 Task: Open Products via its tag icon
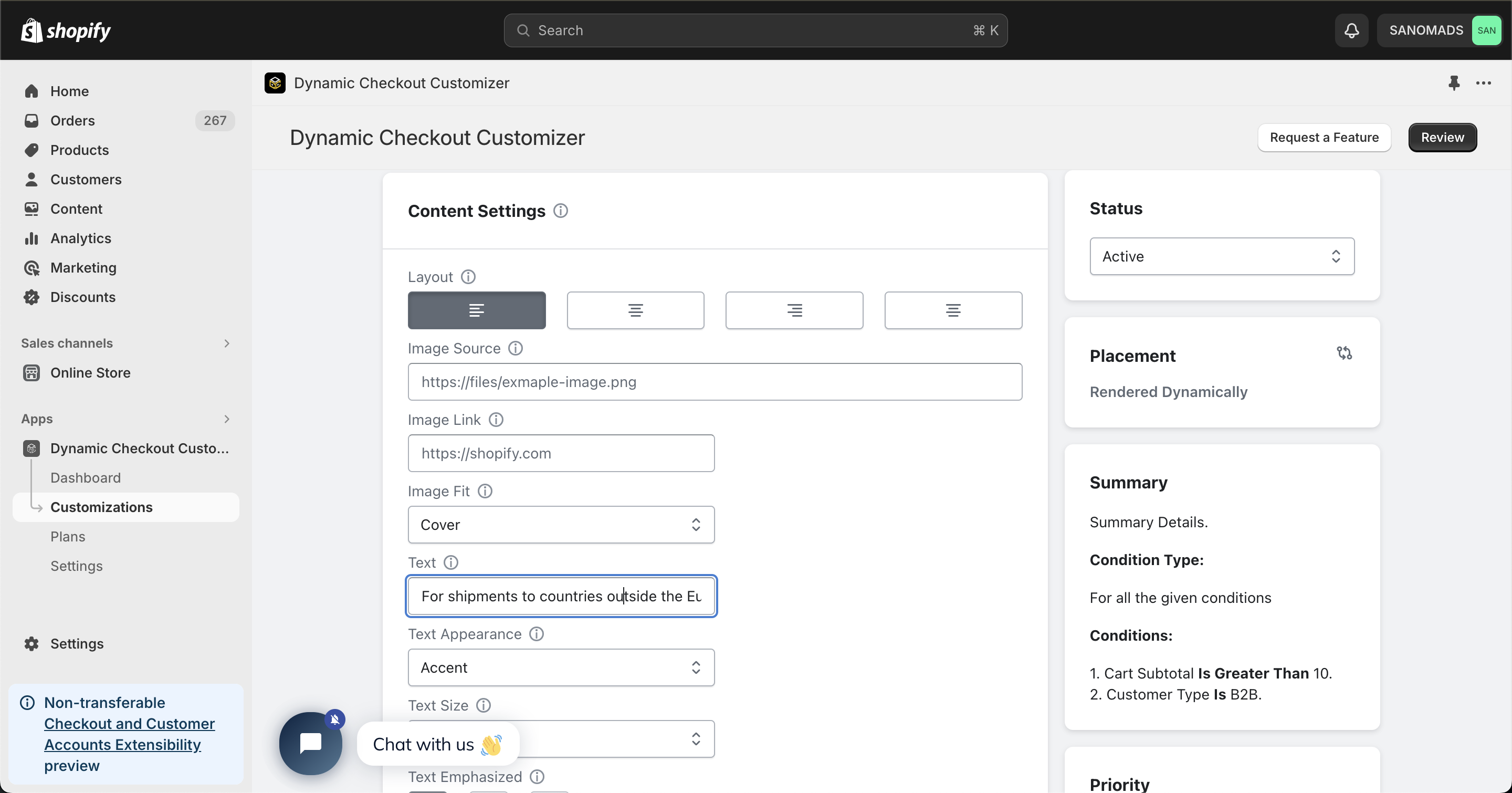(x=31, y=150)
